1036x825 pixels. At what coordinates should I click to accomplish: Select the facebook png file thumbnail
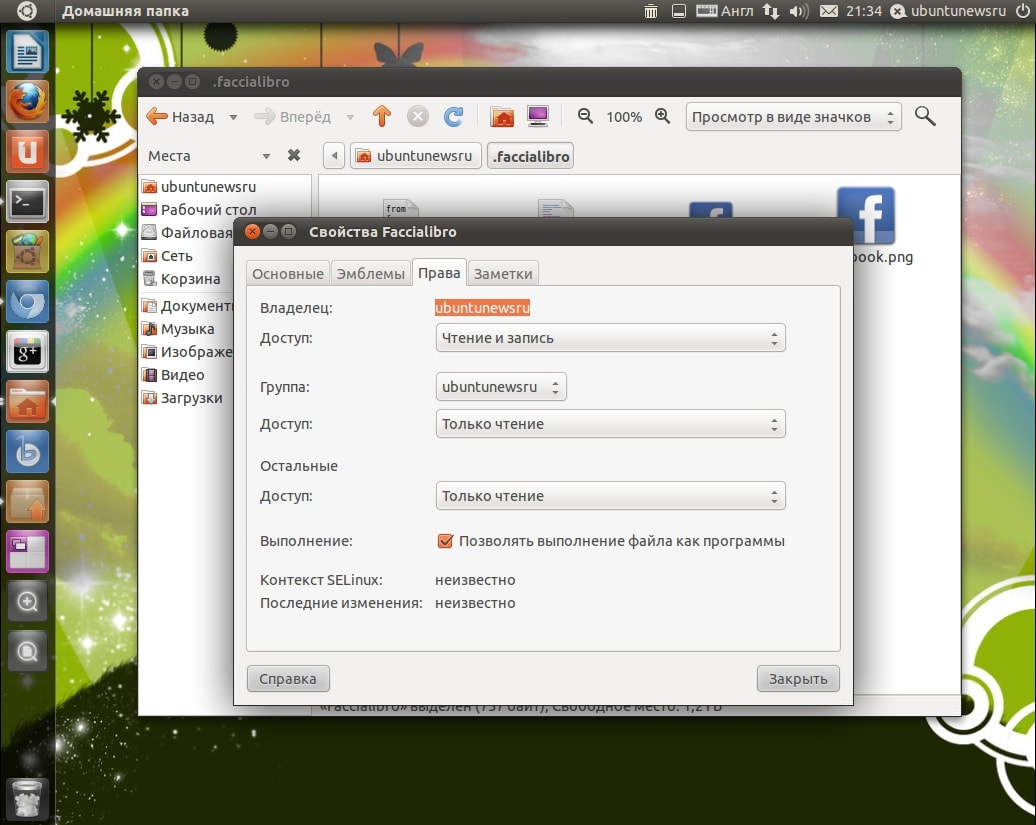click(866, 216)
